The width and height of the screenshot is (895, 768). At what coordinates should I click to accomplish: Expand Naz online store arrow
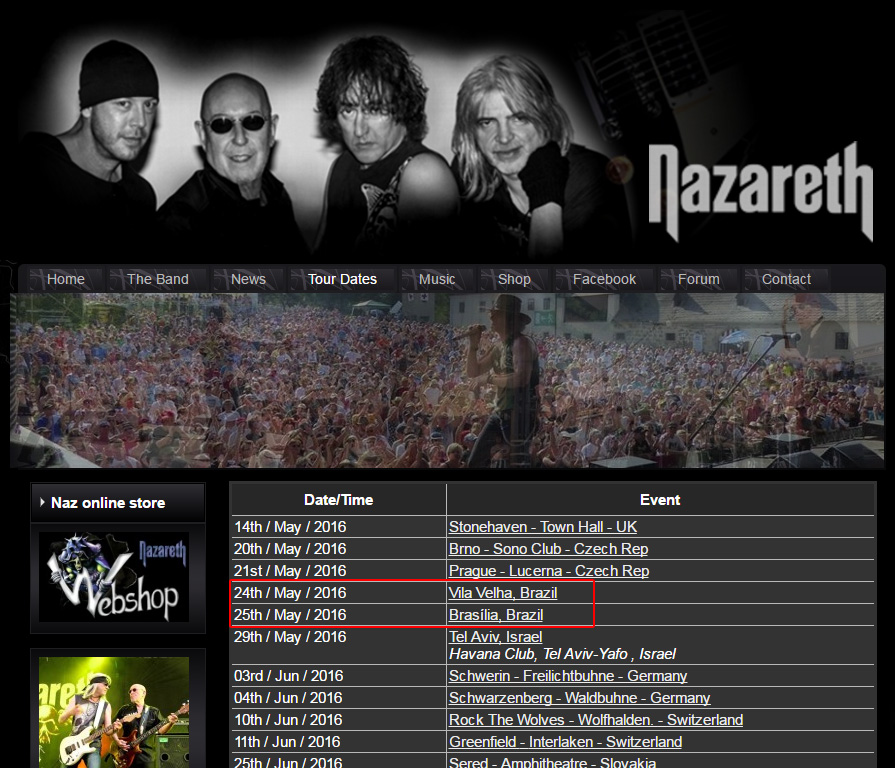coord(42,503)
